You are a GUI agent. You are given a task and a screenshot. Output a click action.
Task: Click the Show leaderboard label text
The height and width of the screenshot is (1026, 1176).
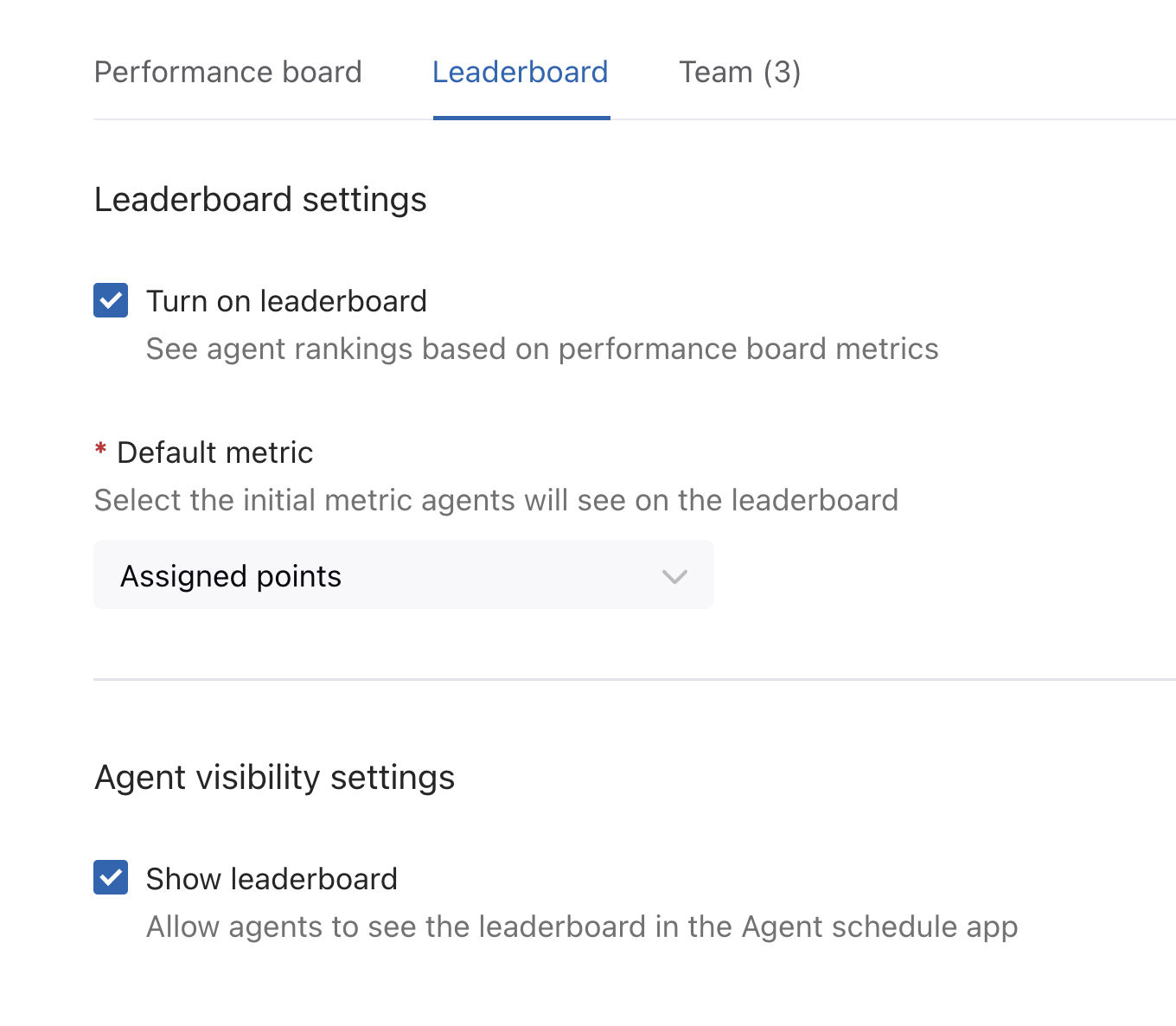(x=272, y=879)
